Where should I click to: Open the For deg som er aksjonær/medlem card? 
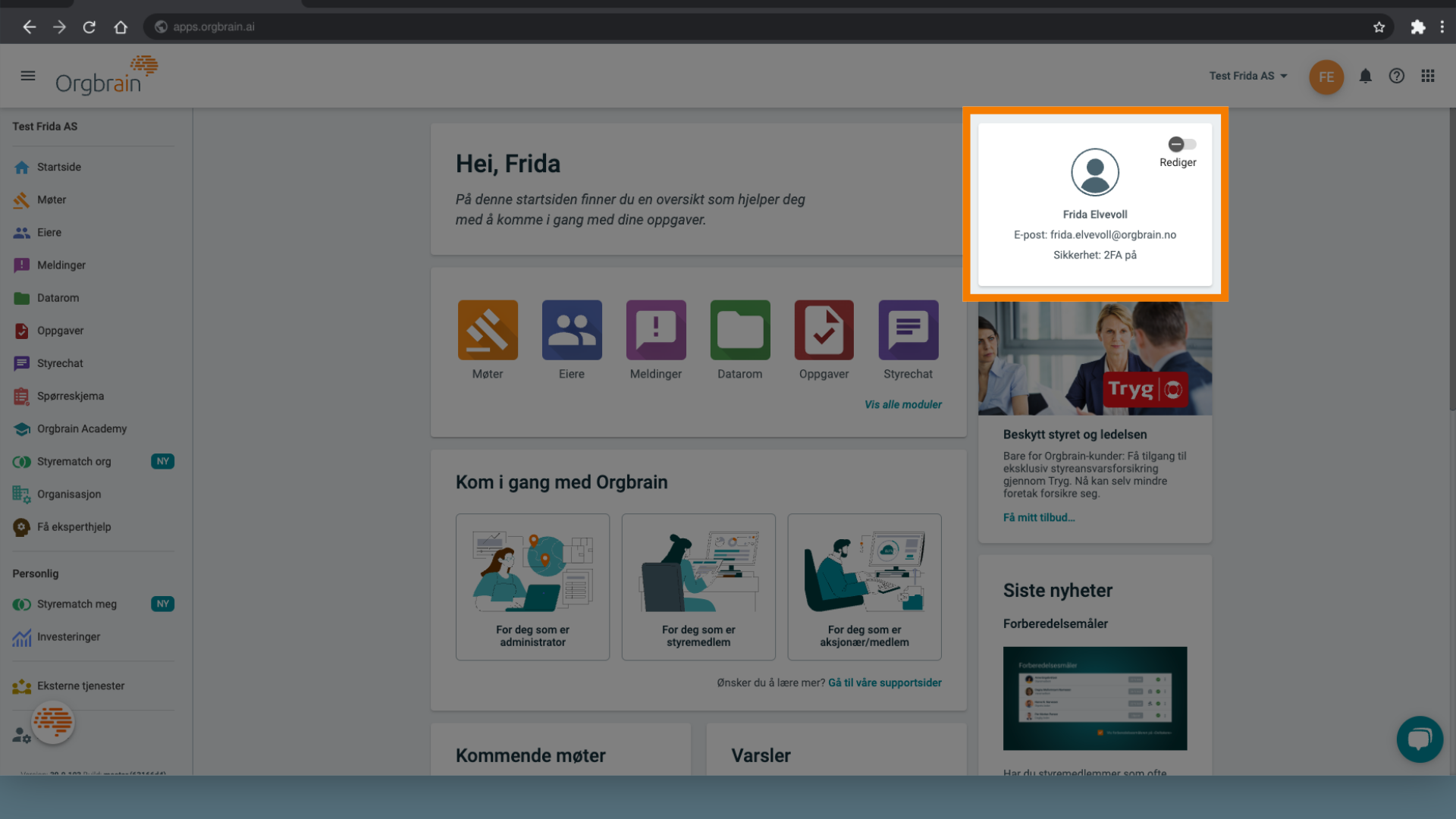[864, 587]
